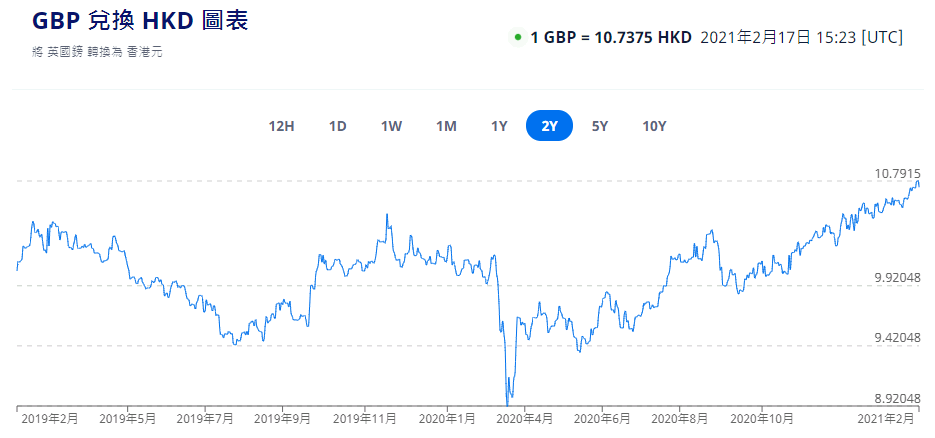Click the '2020年10月' x-axis label
Image resolution: width=935 pixels, height=438 pixels.
(x=762, y=419)
